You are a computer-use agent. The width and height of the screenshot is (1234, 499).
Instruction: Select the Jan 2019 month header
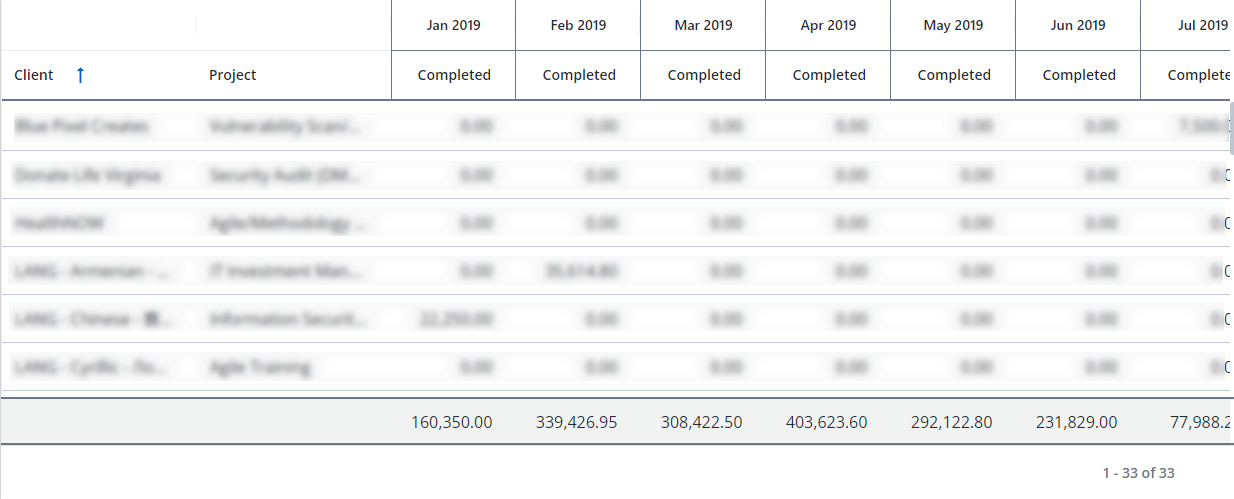tap(453, 25)
